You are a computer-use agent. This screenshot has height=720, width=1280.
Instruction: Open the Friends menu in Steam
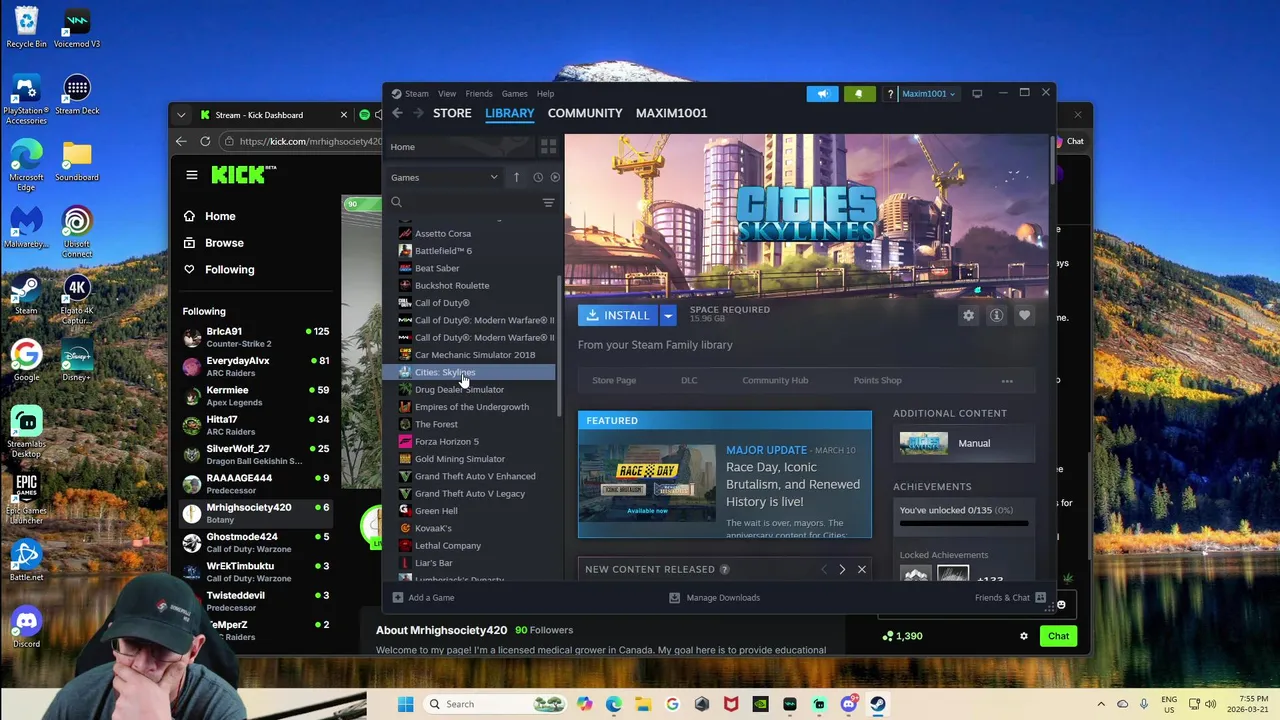(x=479, y=94)
